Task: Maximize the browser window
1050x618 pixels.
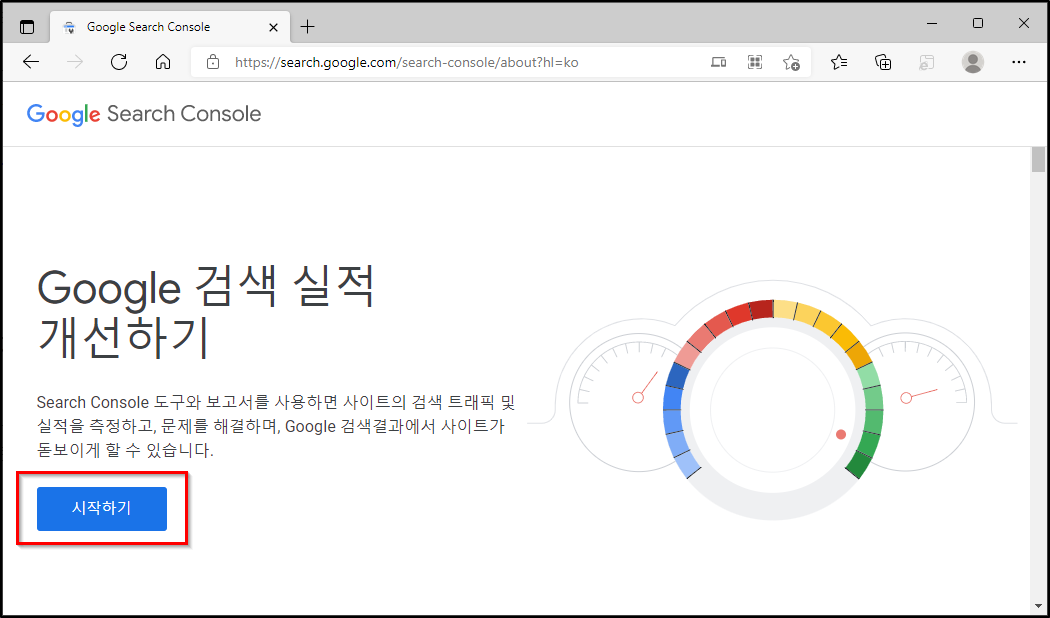Action: click(x=978, y=23)
